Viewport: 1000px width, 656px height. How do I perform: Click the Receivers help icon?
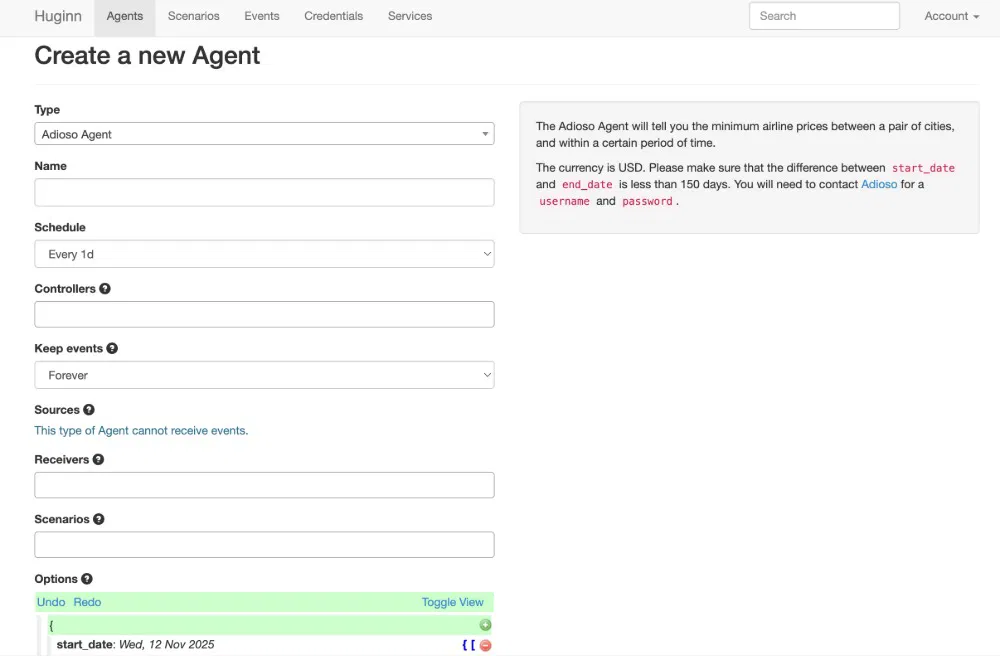98,460
